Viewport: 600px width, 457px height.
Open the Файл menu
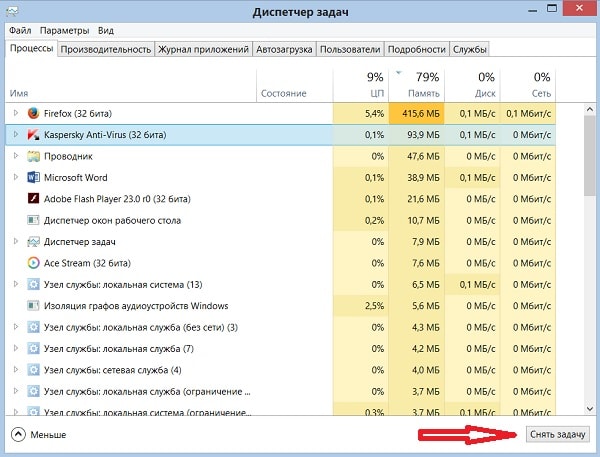coord(20,31)
